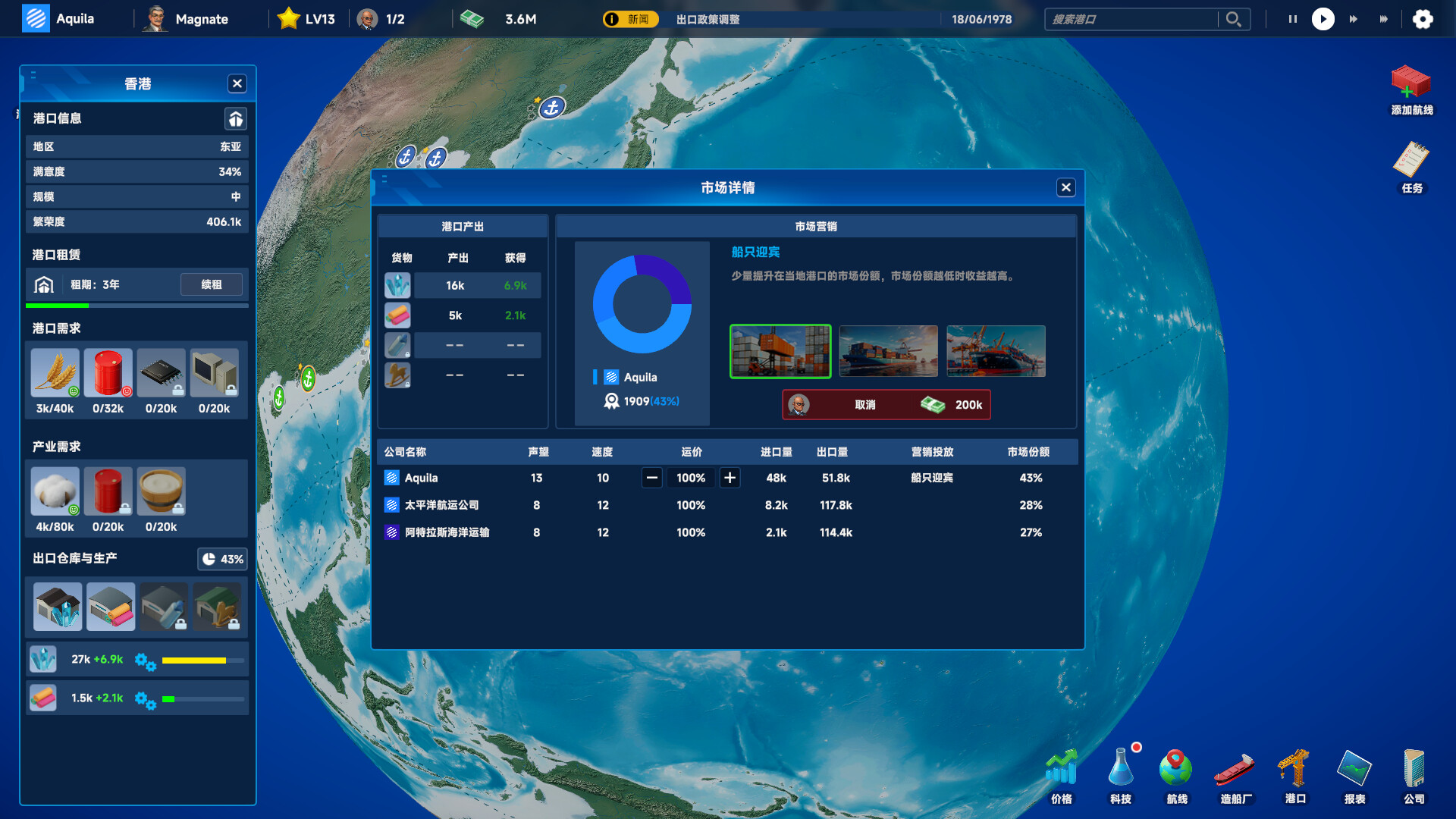Open the 港口 ports panel
Image resolution: width=1456 pixels, height=819 pixels.
click(1294, 773)
